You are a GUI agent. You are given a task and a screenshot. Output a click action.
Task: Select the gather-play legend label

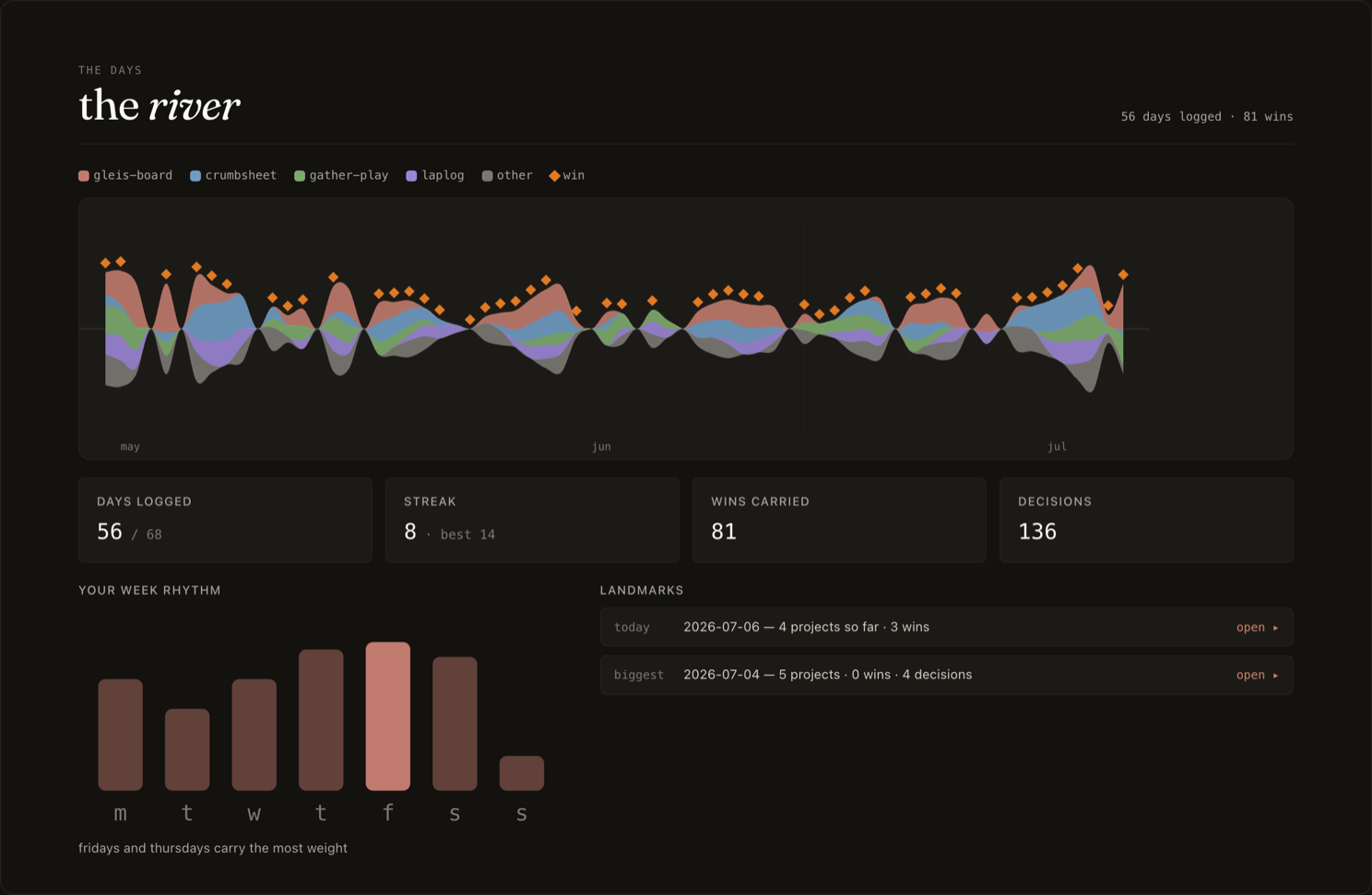[349, 175]
